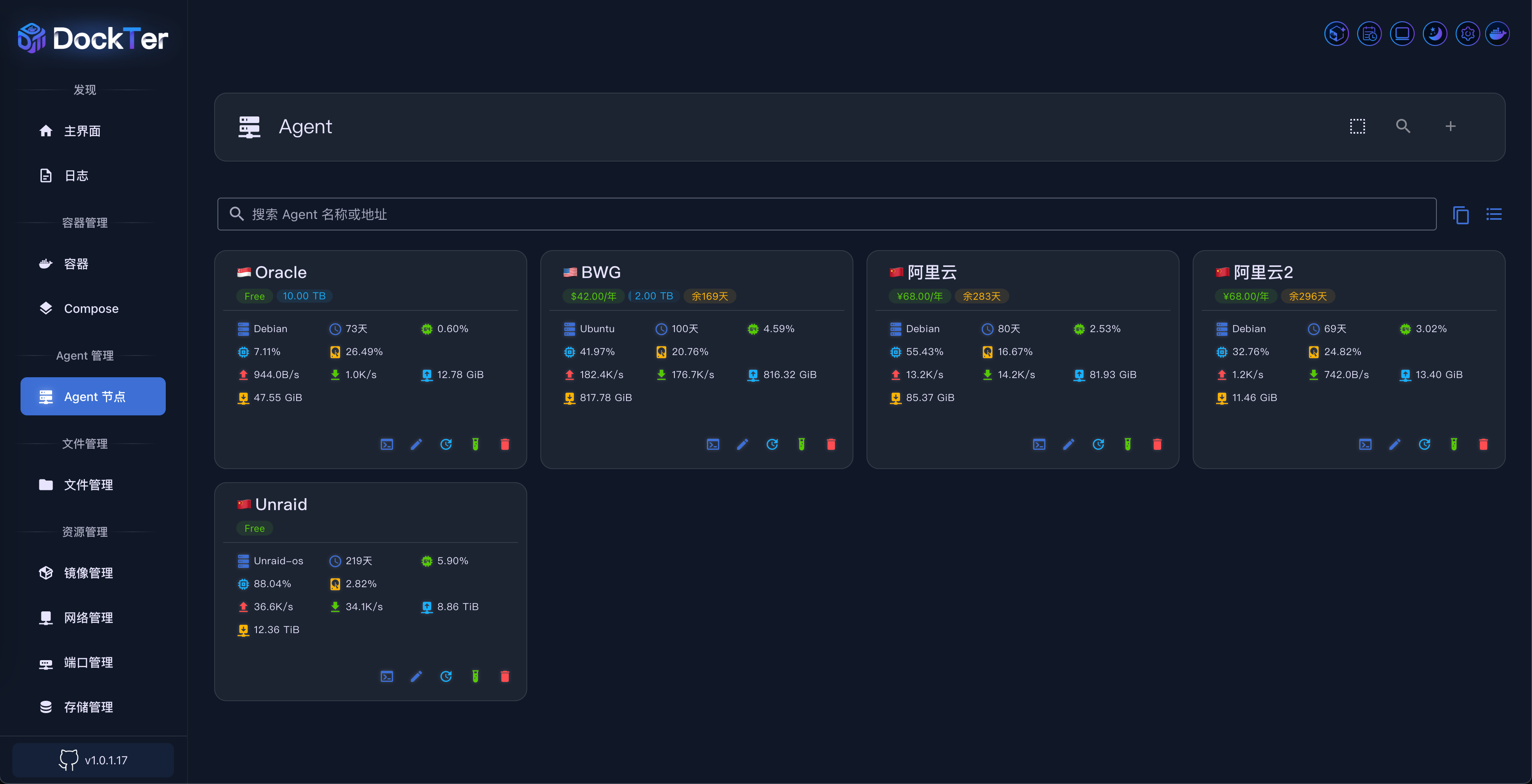Open 容器 in the sidebar
The width and height of the screenshot is (1532, 784).
coord(76,264)
